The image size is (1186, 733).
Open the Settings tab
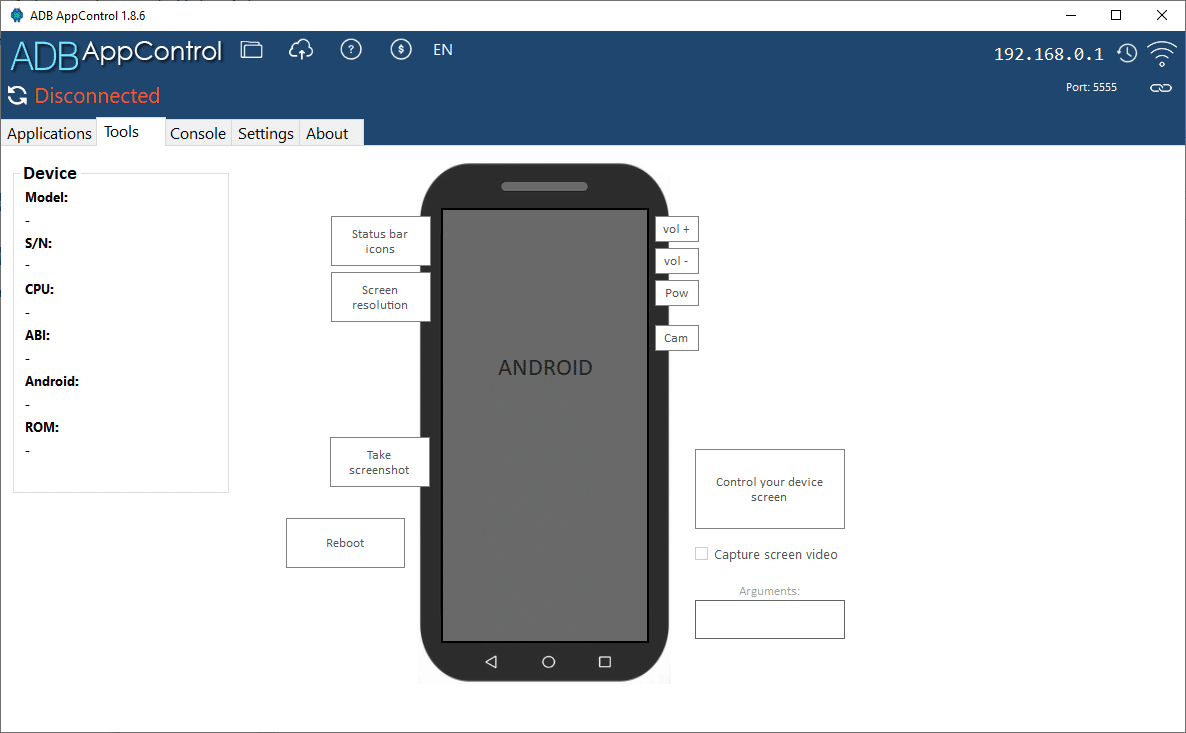coord(264,132)
